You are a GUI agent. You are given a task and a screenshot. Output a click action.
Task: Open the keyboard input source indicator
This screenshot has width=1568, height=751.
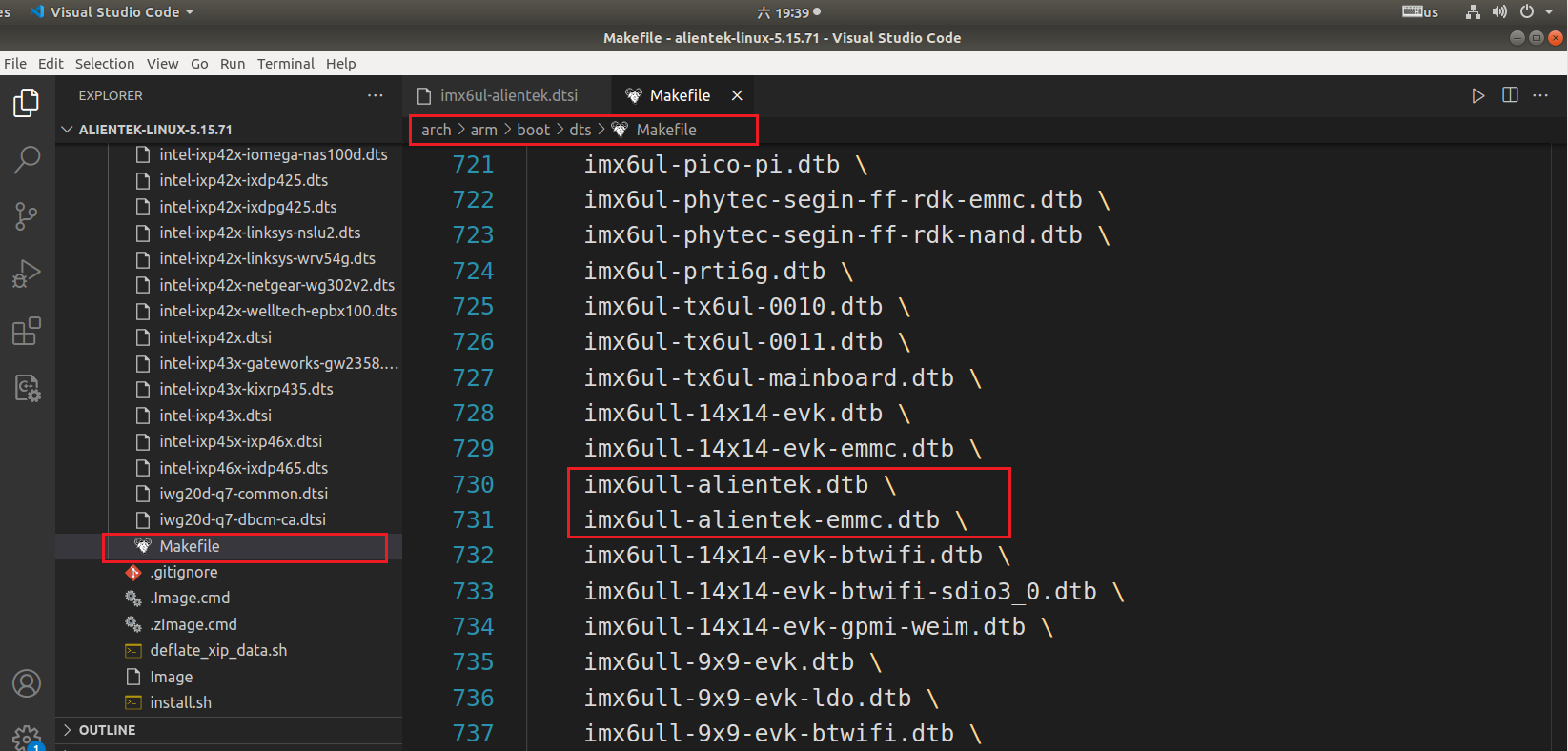pyautogui.click(x=1420, y=12)
